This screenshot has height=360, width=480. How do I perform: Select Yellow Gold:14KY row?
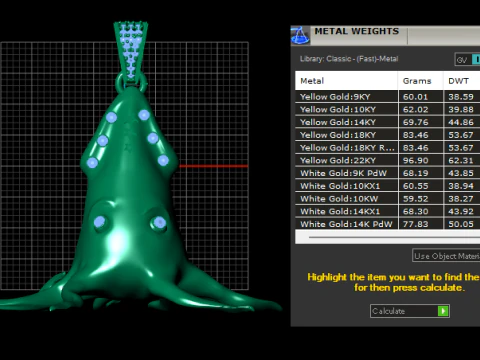coord(388,122)
